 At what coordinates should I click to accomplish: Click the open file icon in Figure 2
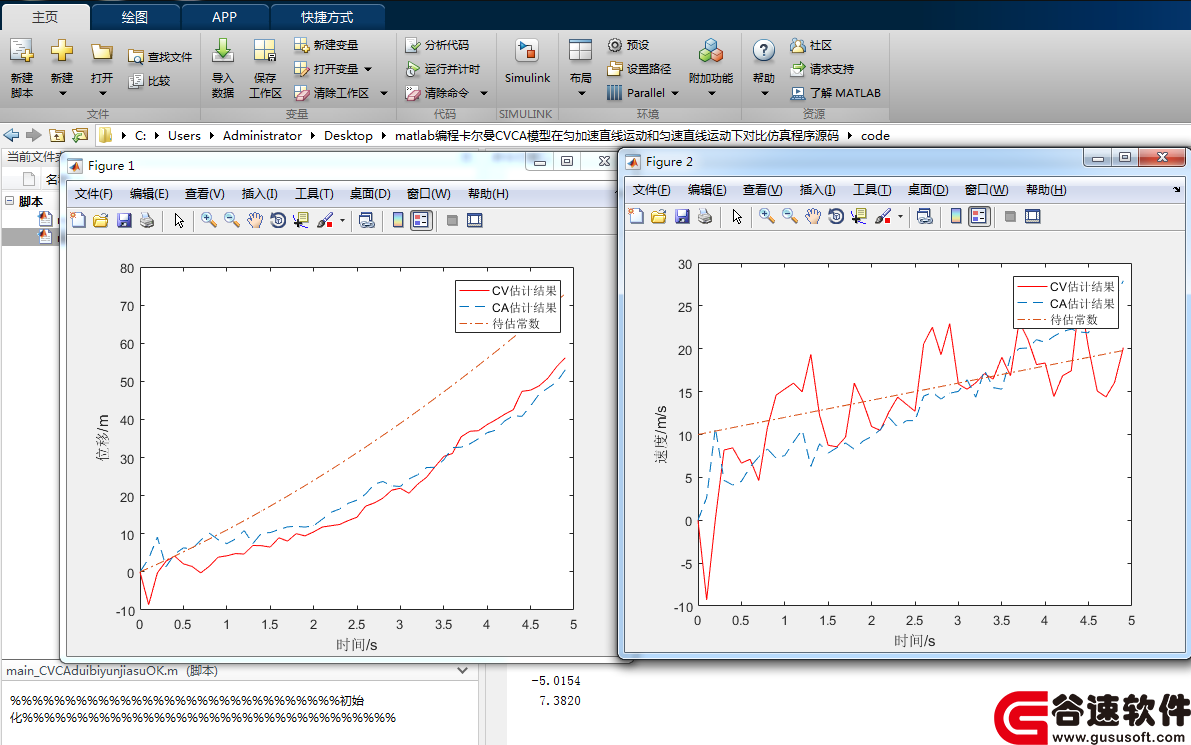point(659,216)
